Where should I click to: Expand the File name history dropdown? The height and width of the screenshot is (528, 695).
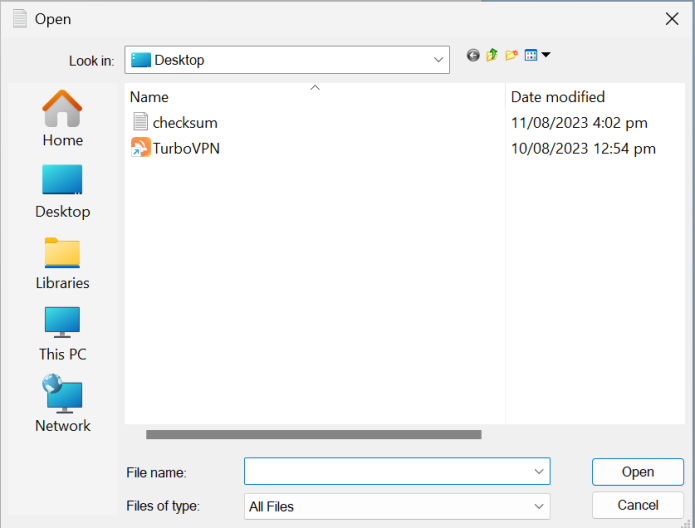[x=539, y=471]
